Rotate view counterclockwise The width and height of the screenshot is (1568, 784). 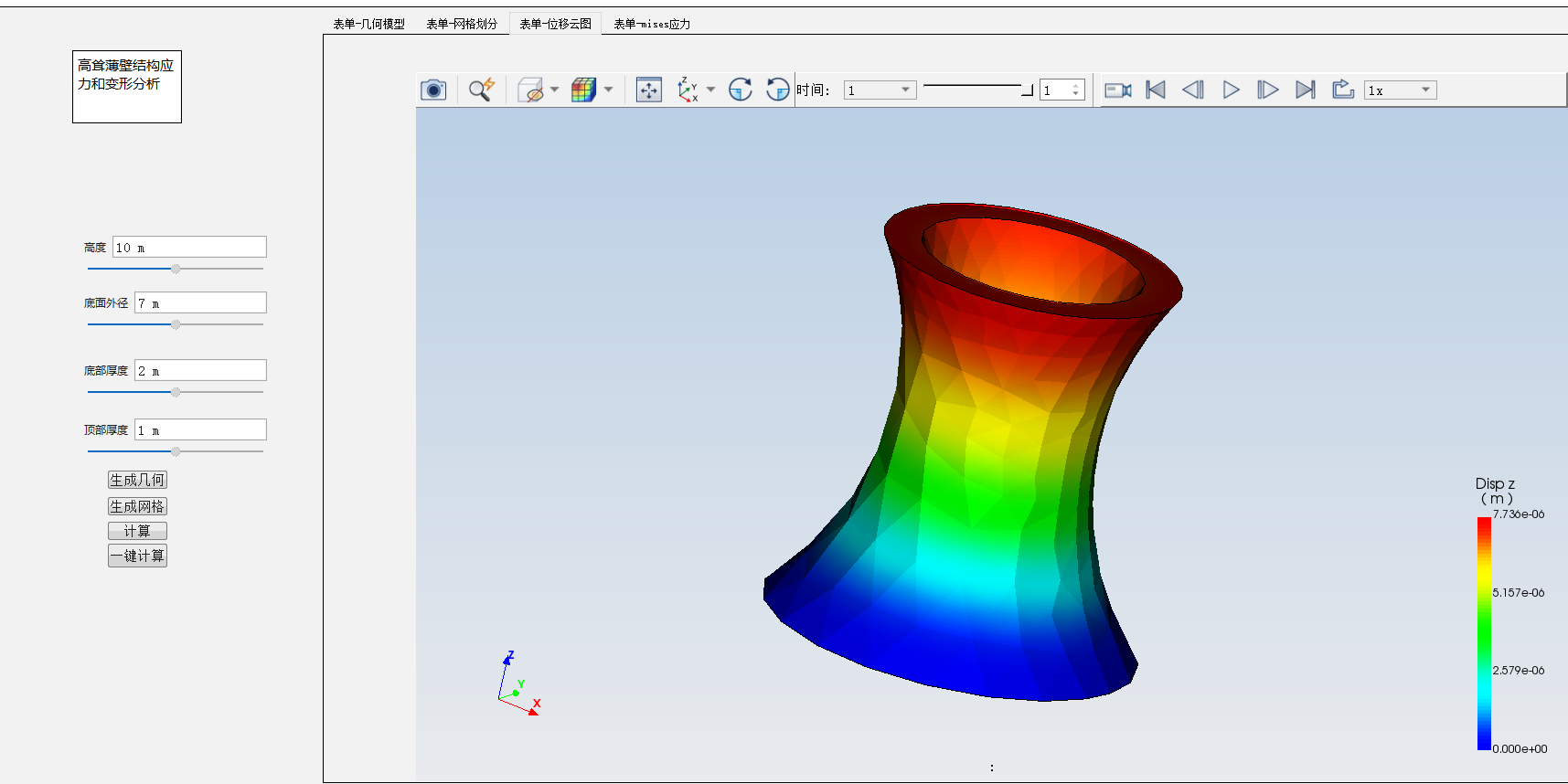pyautogui.click(x=777, y=90)
